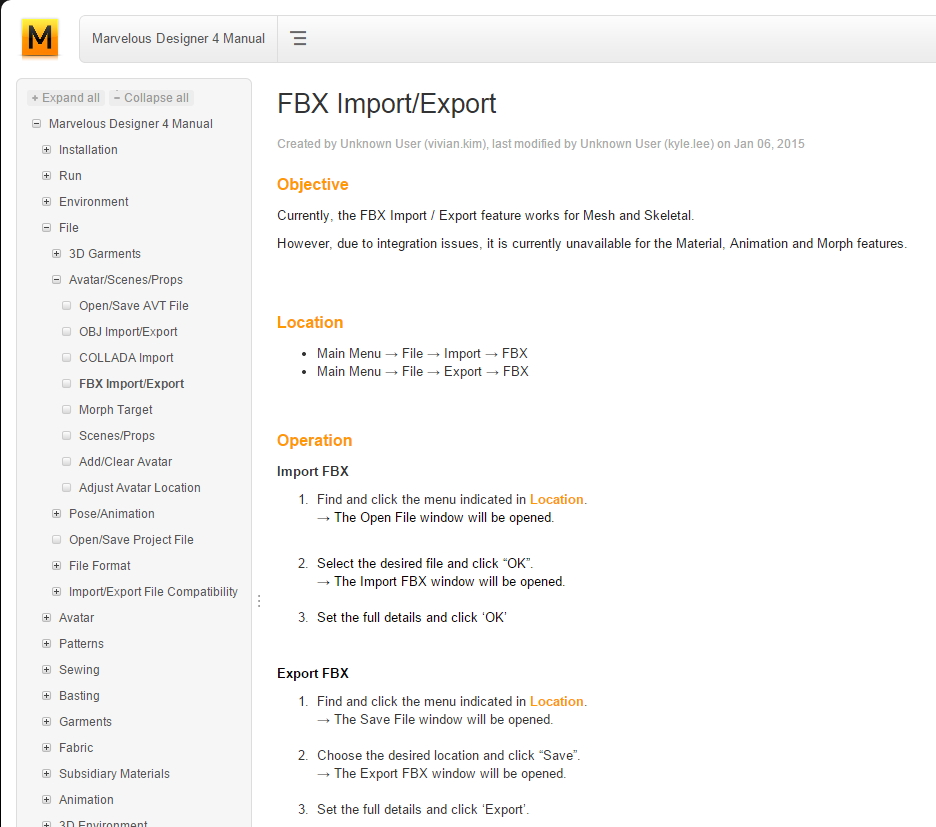This screenshot has width=936, height=827.
Task: Open Adjust Avatar Location page
Action: tap(140, 488)
